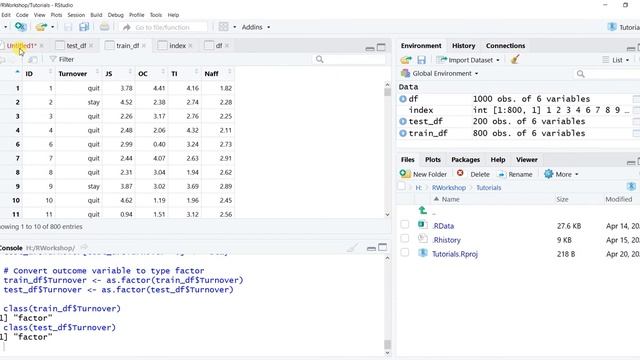The width and height of the screenshot is (640, 360).
Task: Switch to the Connections tab
Action: tap(505, 46)
